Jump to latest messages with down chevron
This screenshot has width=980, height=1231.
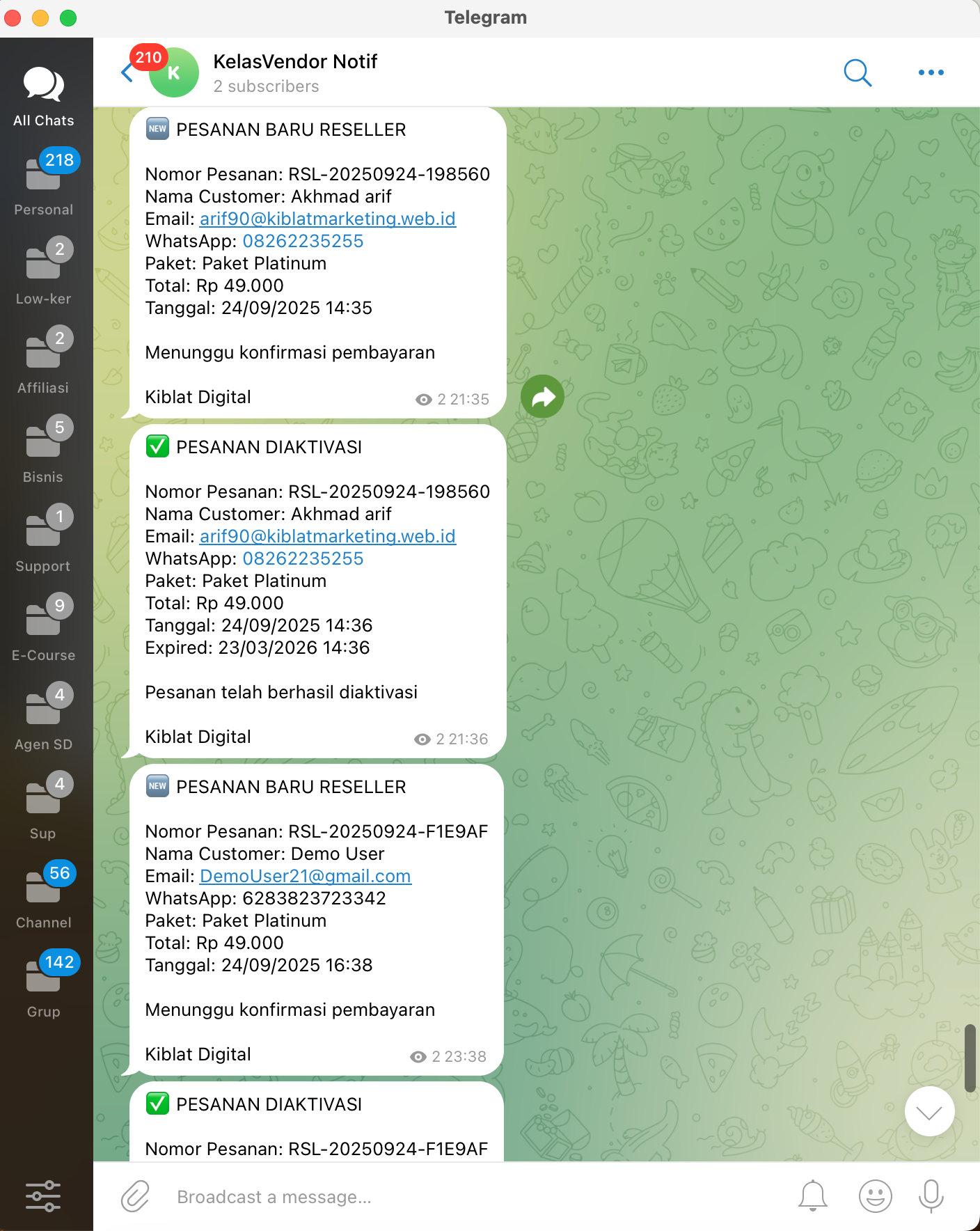[929, 1111]
